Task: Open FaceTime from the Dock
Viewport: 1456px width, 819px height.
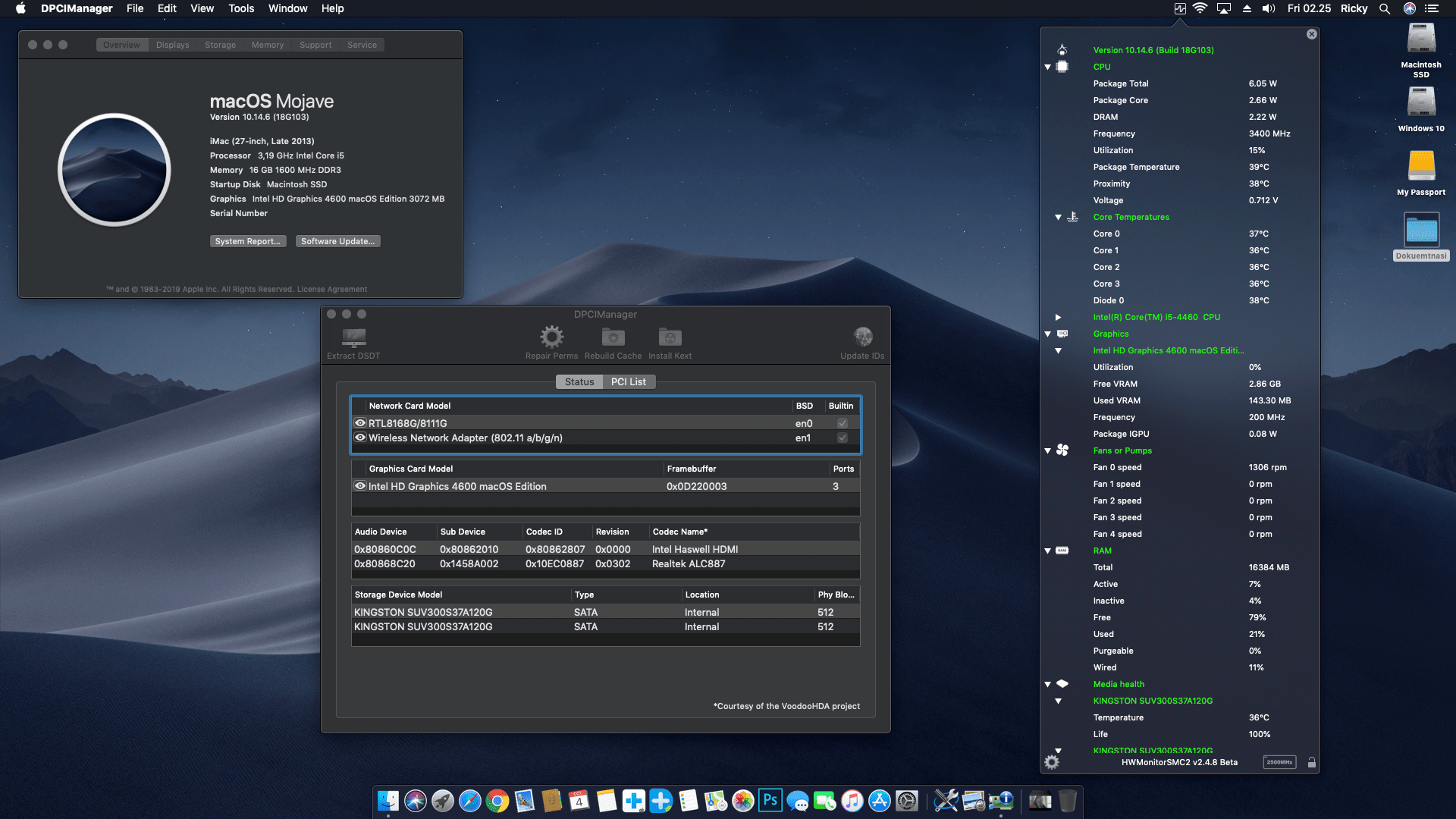Action: [x=825, y=800]
